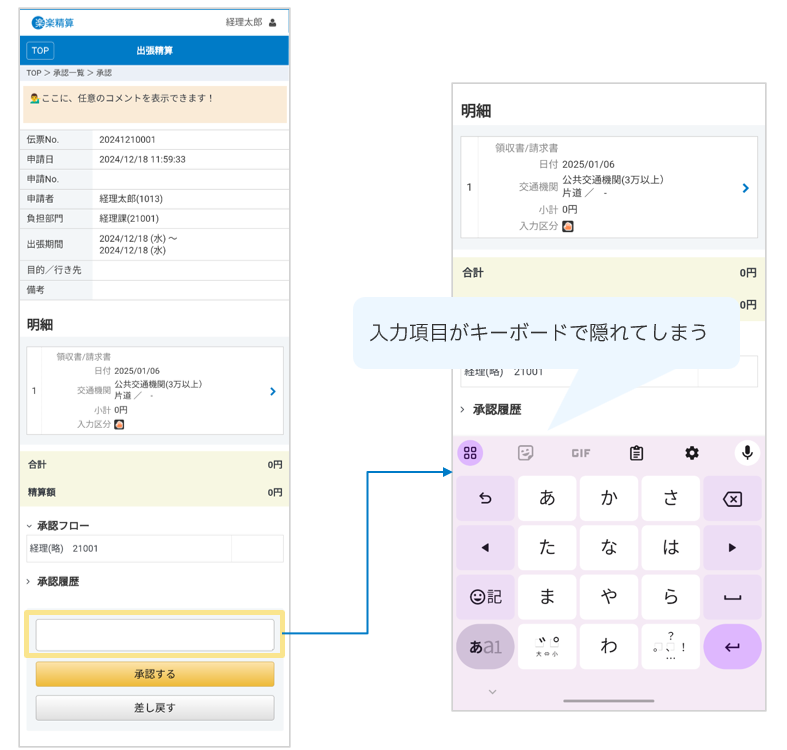787x750 pixels.
Task: Click the user profile icon beside 経理太郎
Action: 272,23
